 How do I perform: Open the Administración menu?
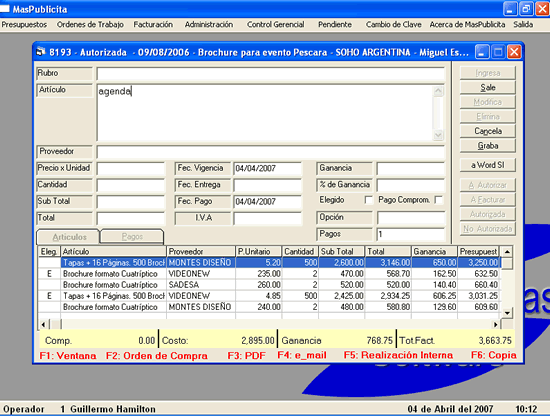(x=209, y=25)
